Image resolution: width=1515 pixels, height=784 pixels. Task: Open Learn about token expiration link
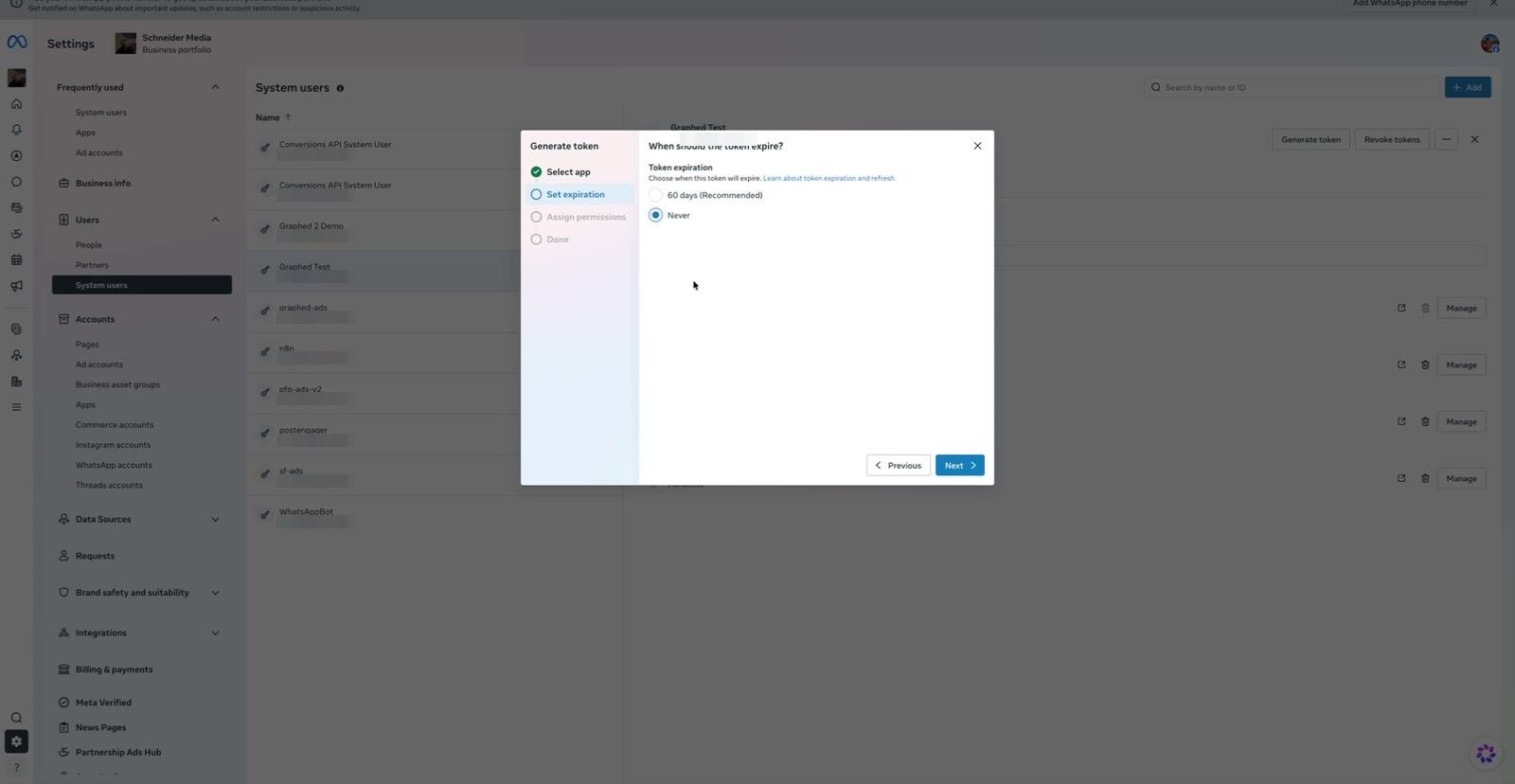click(x=829, y=178)
